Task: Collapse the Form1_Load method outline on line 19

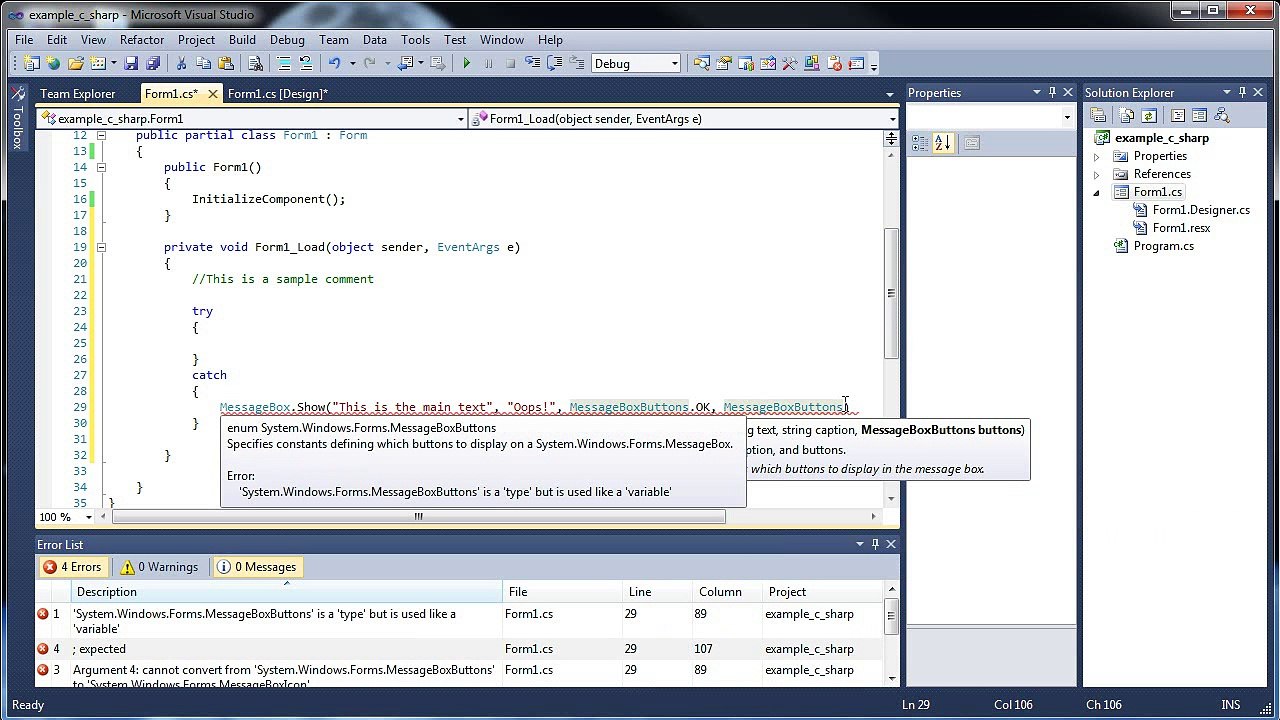Action: [x=101, y=247]
